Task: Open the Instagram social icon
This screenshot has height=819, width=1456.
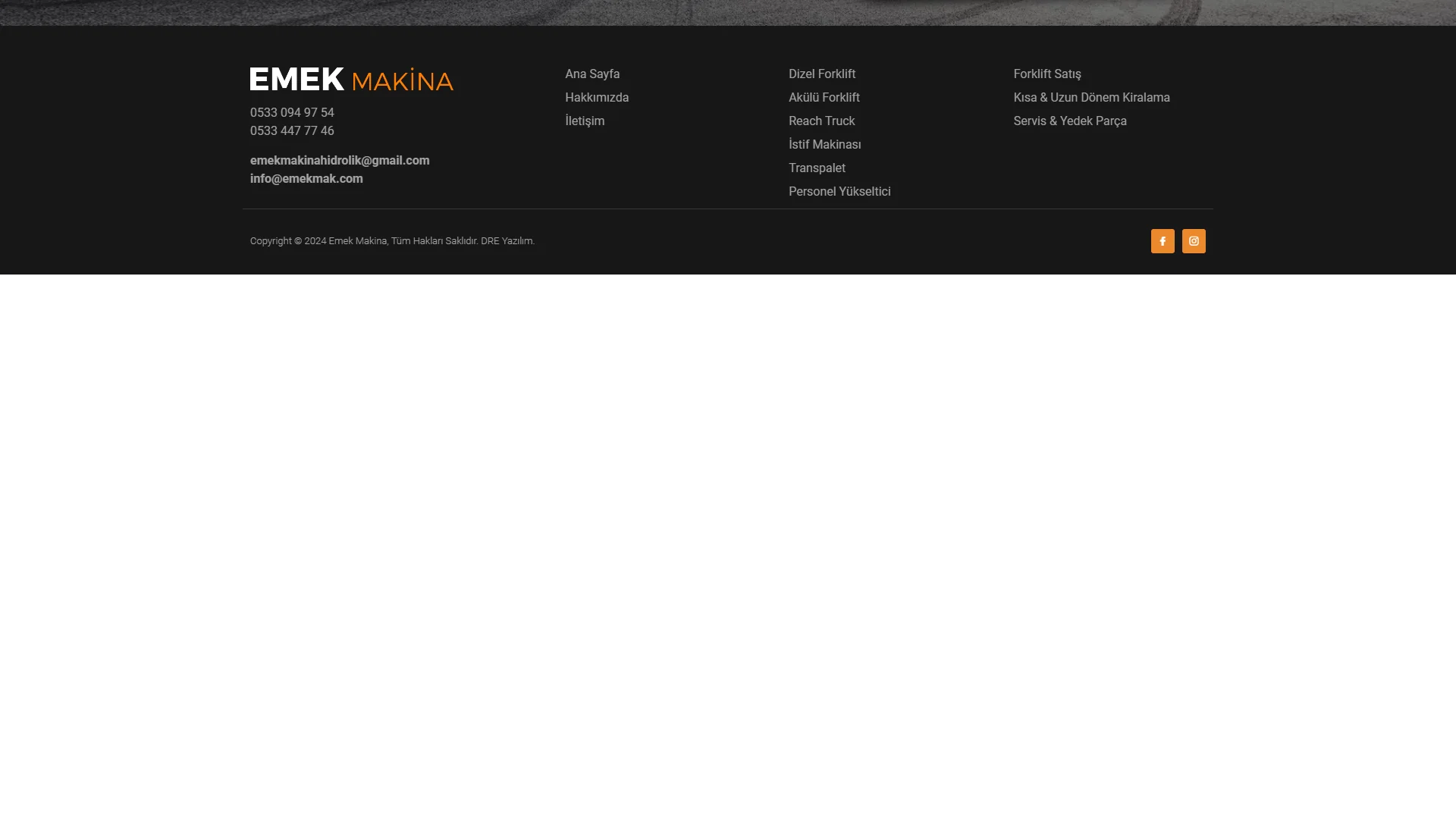Action: pos(1194,241)
